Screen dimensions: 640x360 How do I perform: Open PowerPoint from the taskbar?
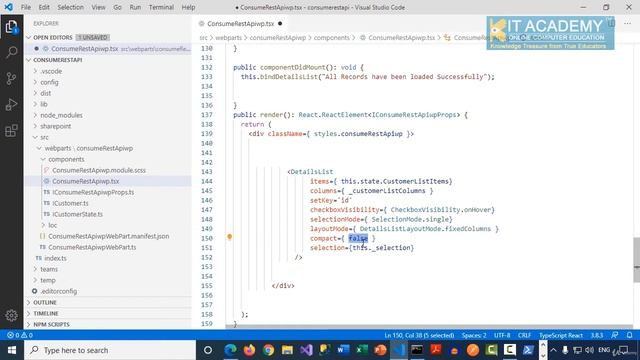380,350
